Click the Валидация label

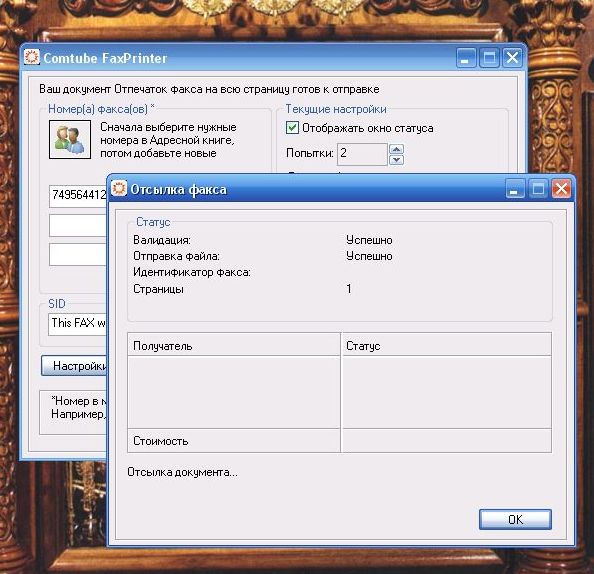tap(162, 240)
